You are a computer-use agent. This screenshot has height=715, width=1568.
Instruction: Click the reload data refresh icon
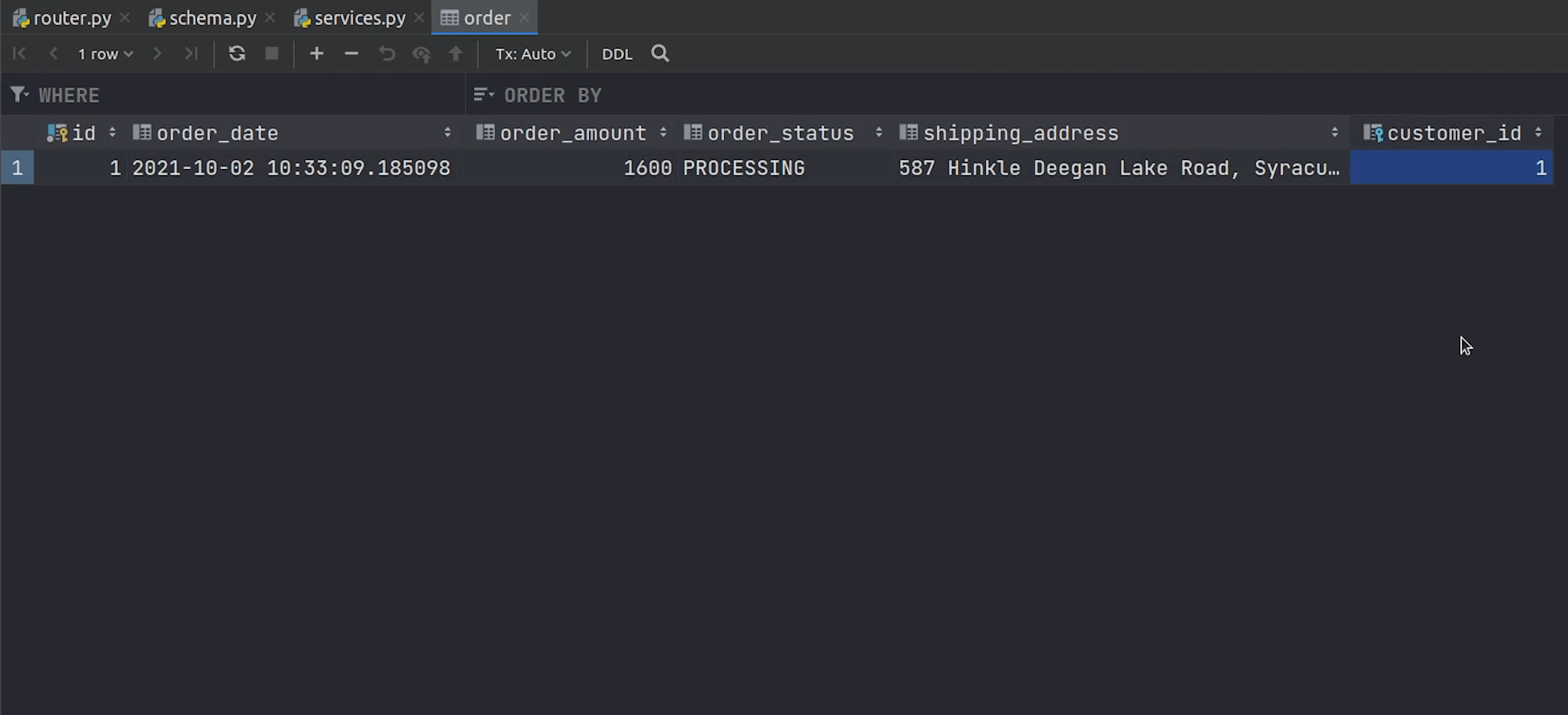click(237, 54)
